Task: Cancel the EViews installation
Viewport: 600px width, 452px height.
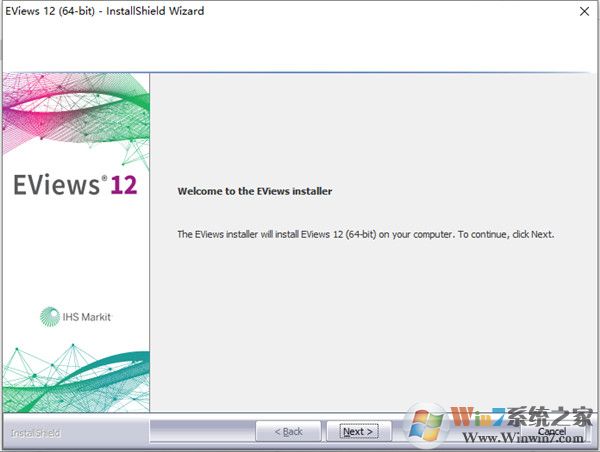Action: 552,431
